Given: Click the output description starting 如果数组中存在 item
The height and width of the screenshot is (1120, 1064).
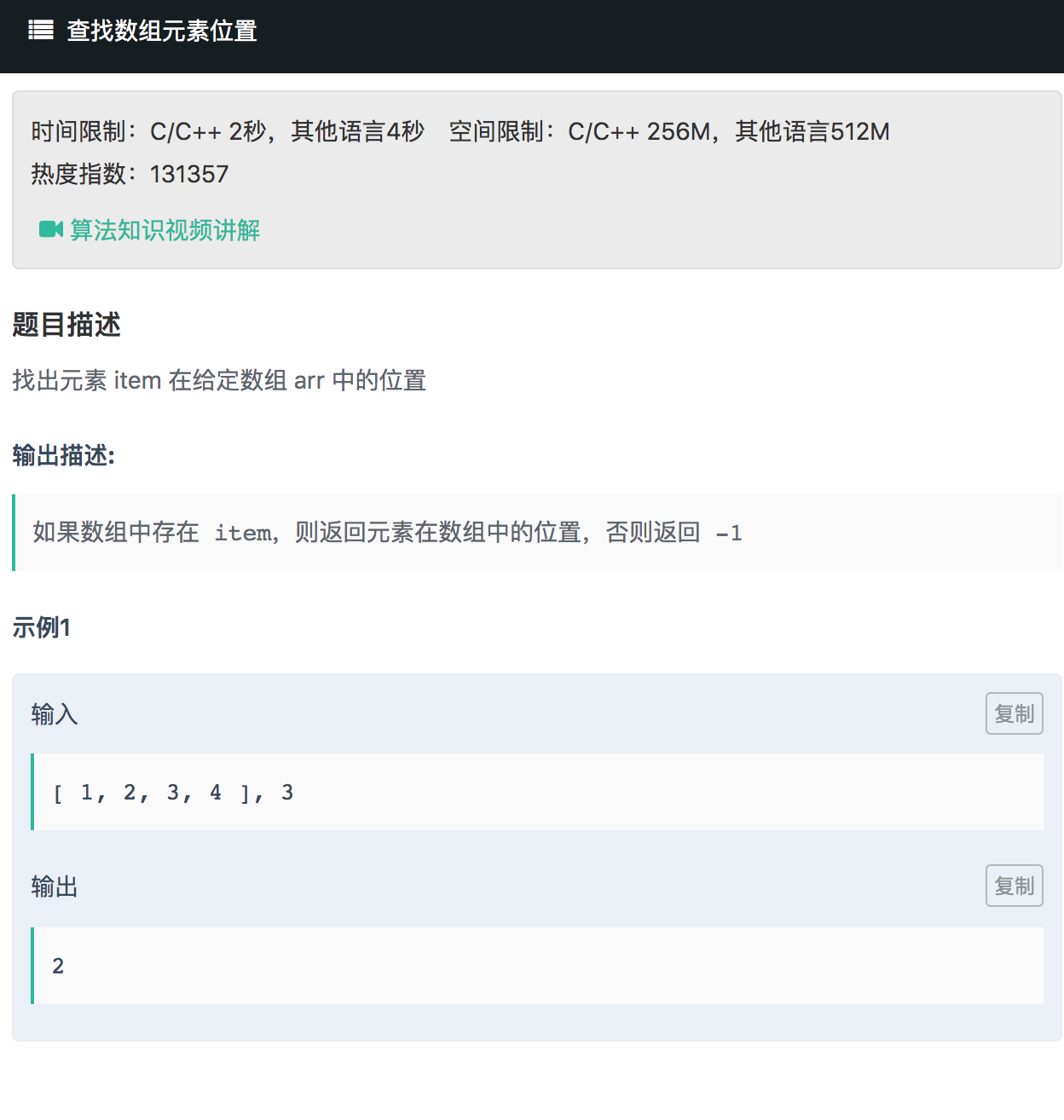Looking at the screenshot, I should (x=387, y=533).
